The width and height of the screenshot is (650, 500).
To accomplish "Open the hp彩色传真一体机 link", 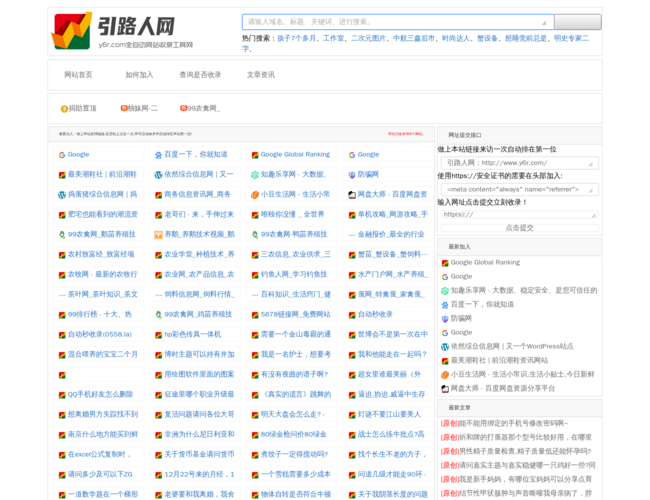I will (x=193, y=334).
